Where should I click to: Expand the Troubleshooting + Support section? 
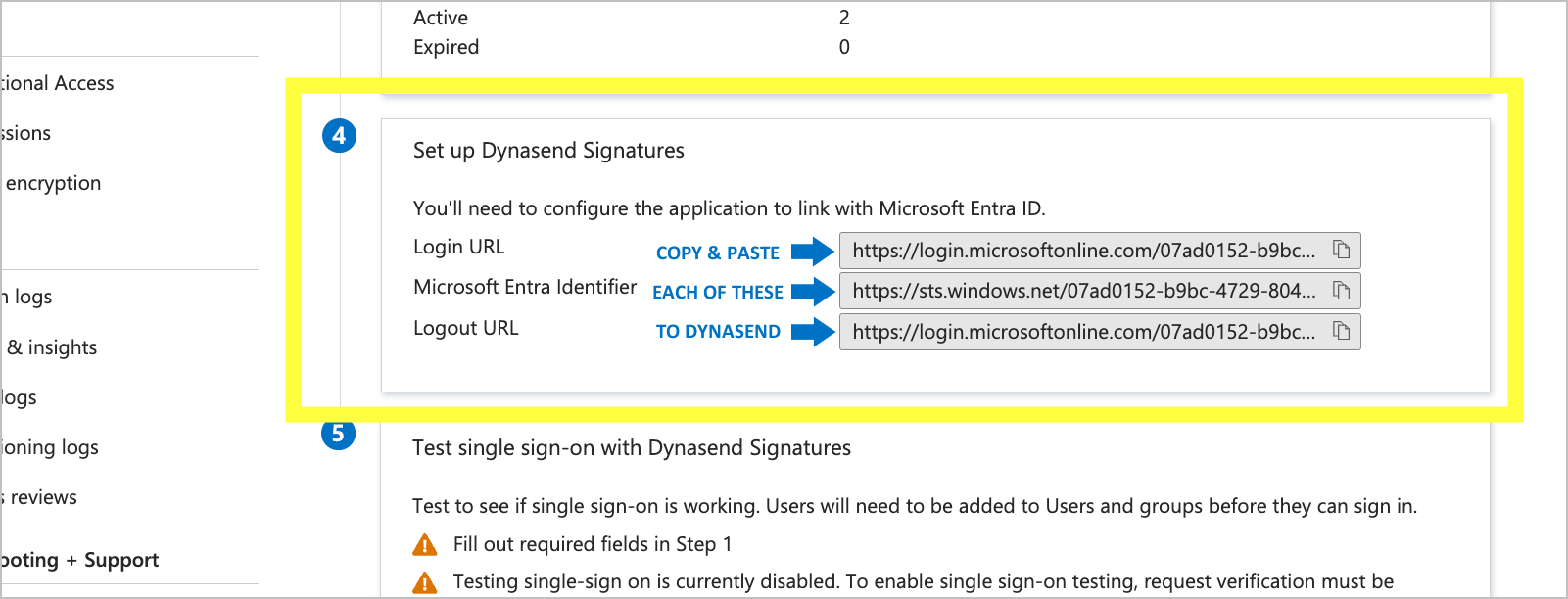[79, 560]
